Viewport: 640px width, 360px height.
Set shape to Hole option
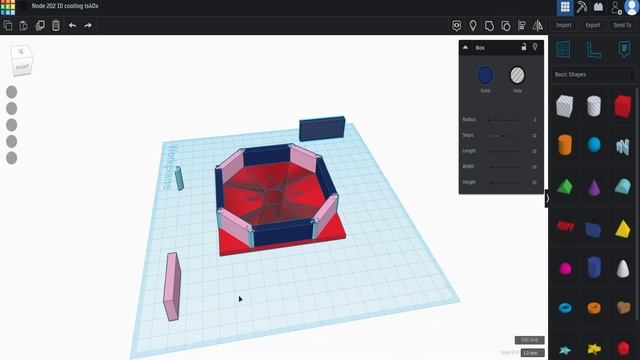click(x=517, y=75)
